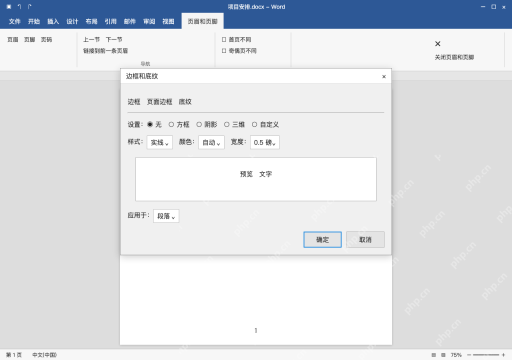Open the 应用于 dropdown showing 段落

point(166,216)
